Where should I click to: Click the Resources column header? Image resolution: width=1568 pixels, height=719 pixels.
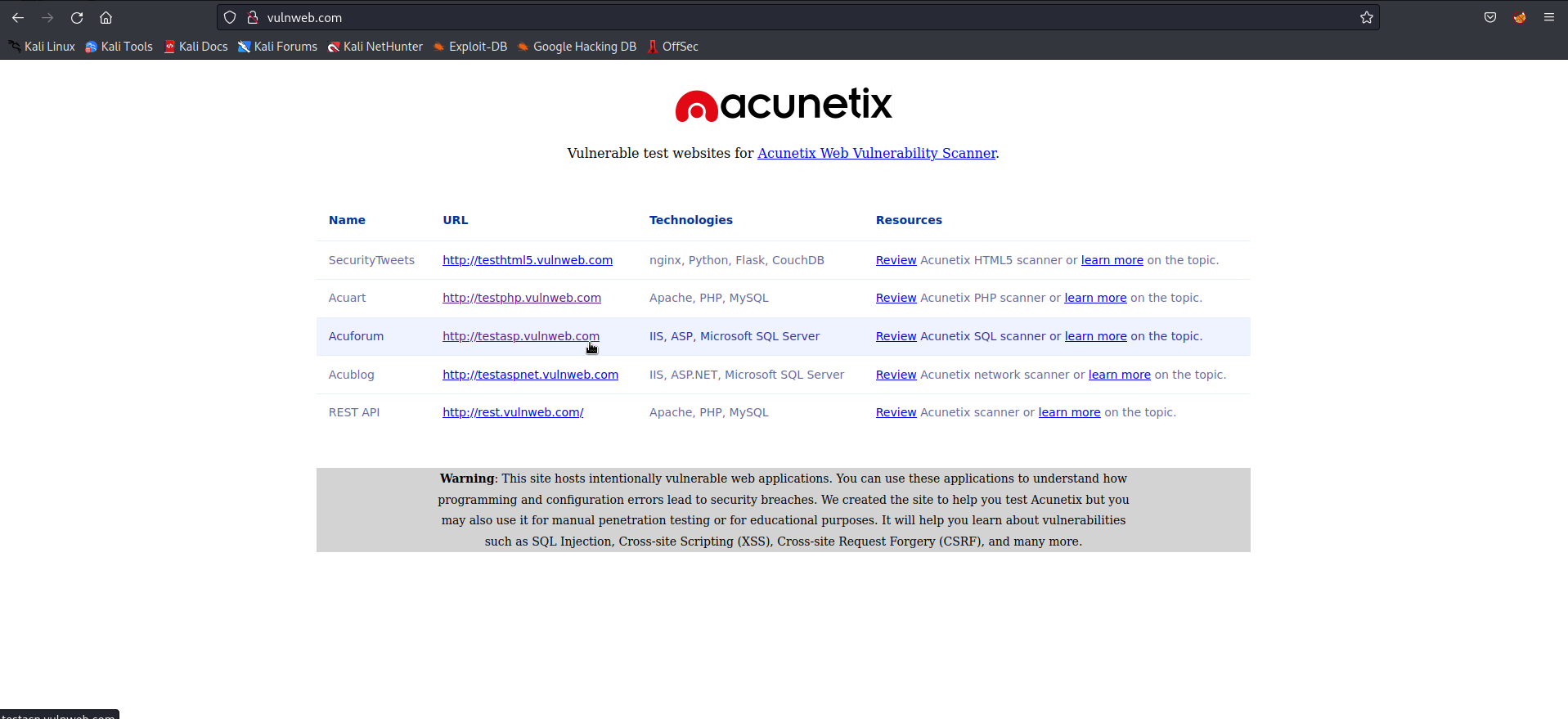pyautogui.click(x=909, y=220)
